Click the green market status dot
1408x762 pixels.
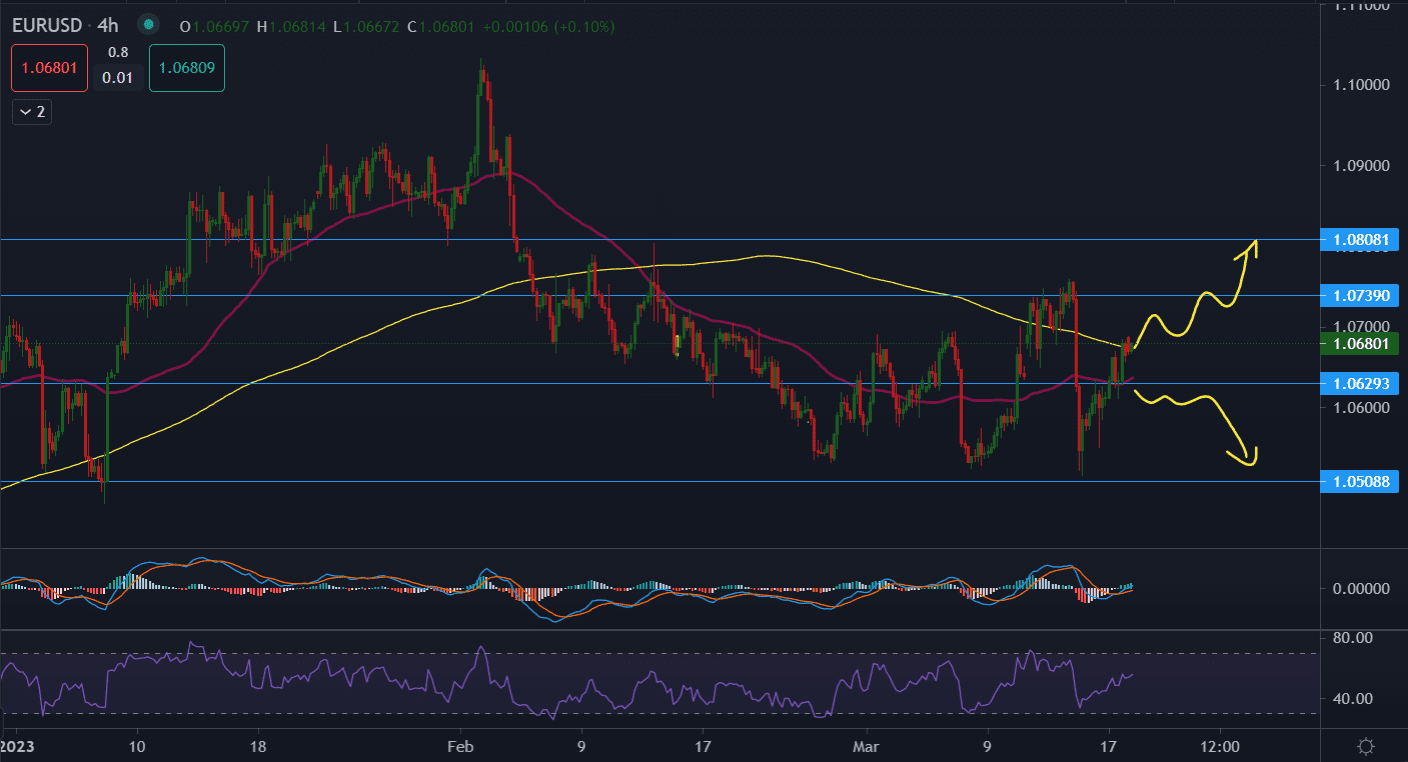(x=149, y=25)
